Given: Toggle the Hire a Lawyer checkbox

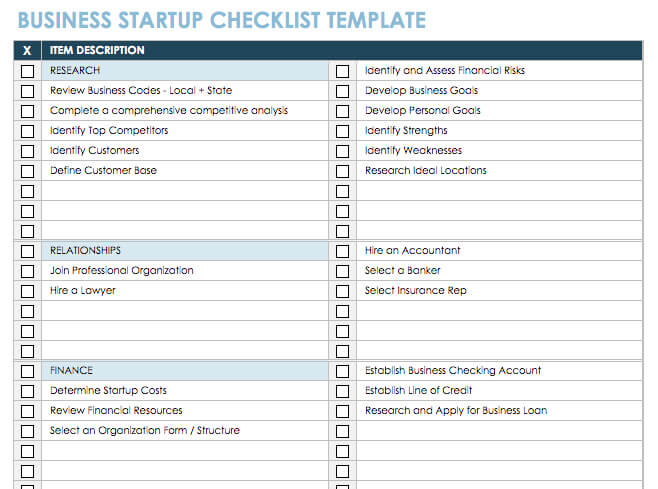Looking at the screenshot, I should pos(27,291).
